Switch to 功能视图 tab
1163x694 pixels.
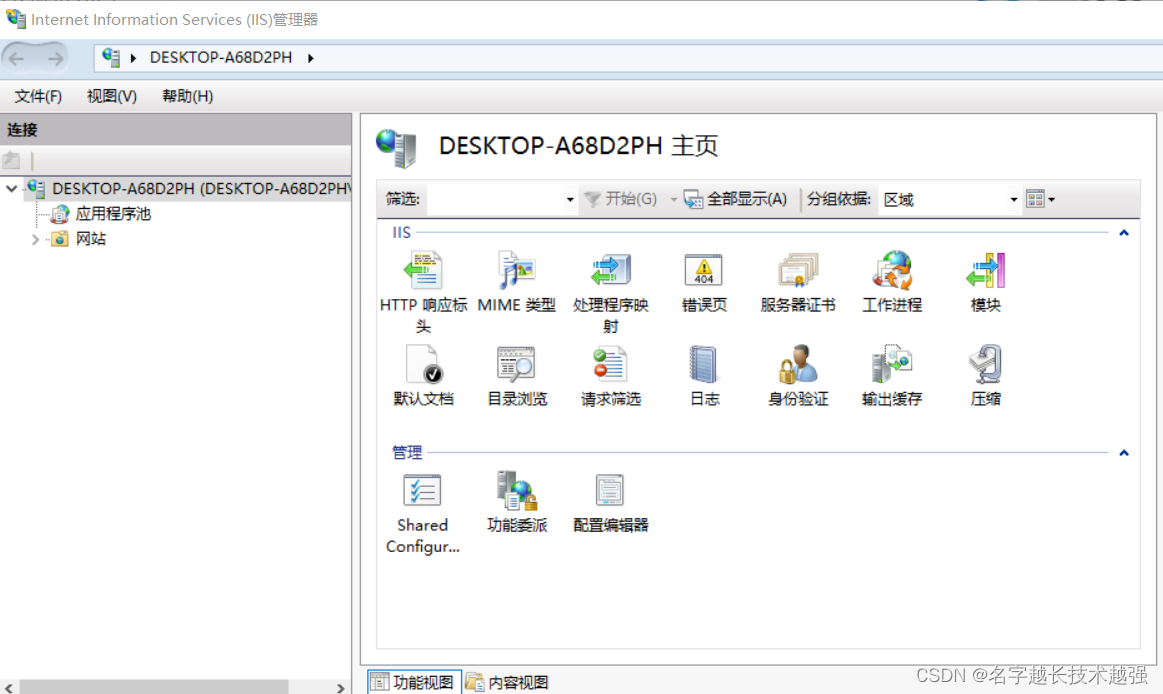[414, 682]
